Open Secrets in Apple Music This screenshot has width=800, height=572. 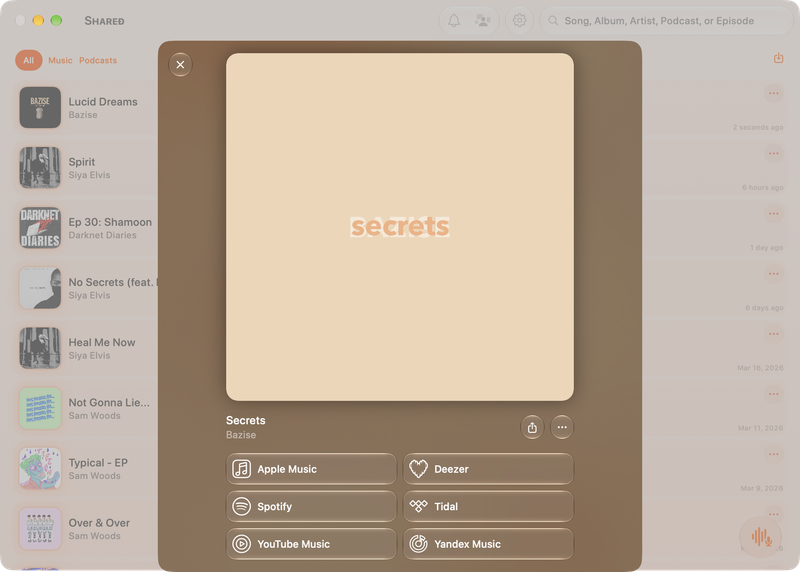click(x=311, y=469)
